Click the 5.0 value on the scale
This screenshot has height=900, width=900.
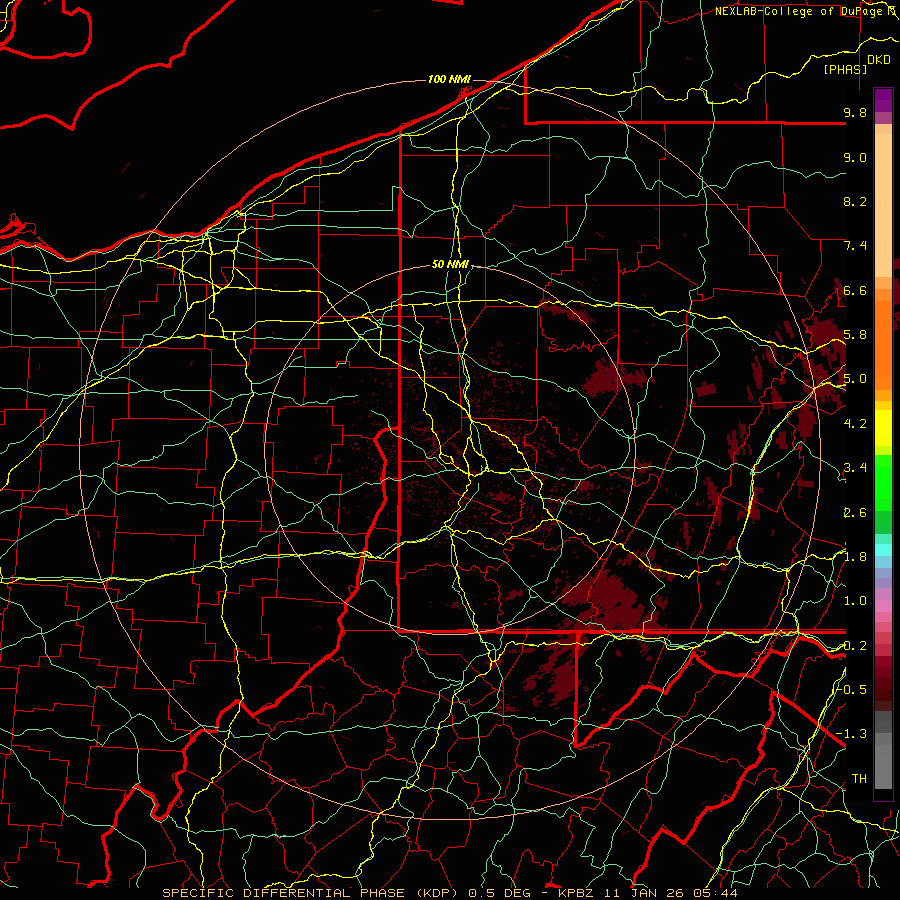coord(855,379)
